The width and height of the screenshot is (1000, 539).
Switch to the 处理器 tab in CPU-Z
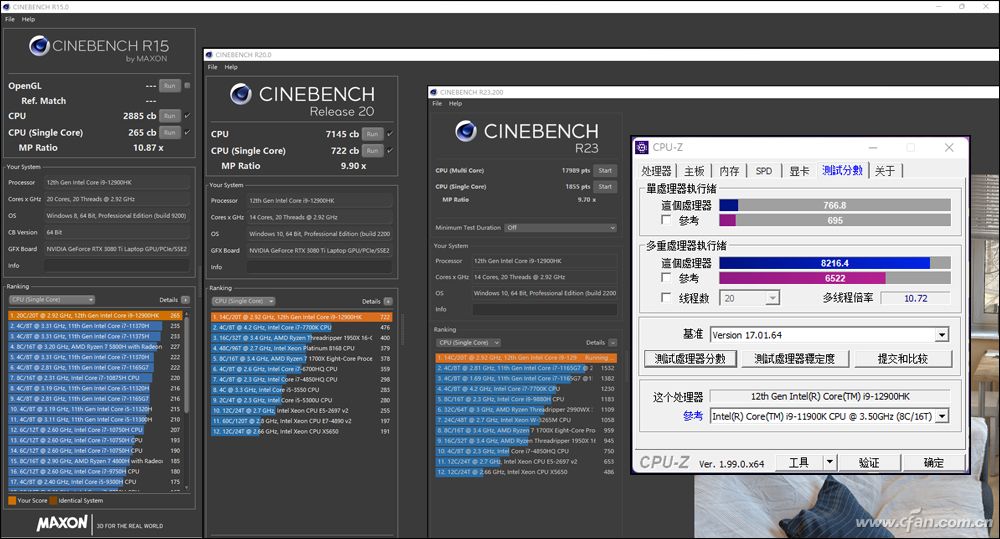[656, 171]
